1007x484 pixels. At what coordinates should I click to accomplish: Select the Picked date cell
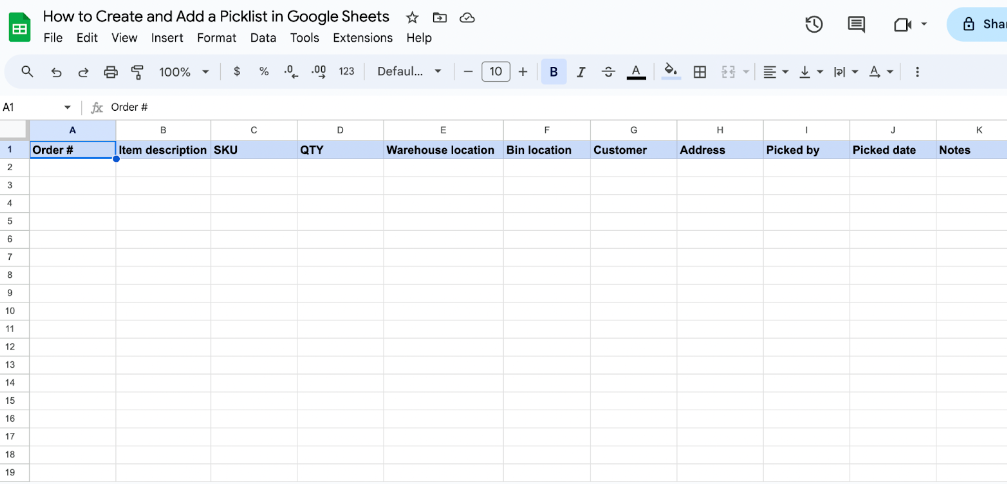coord(893,150)
